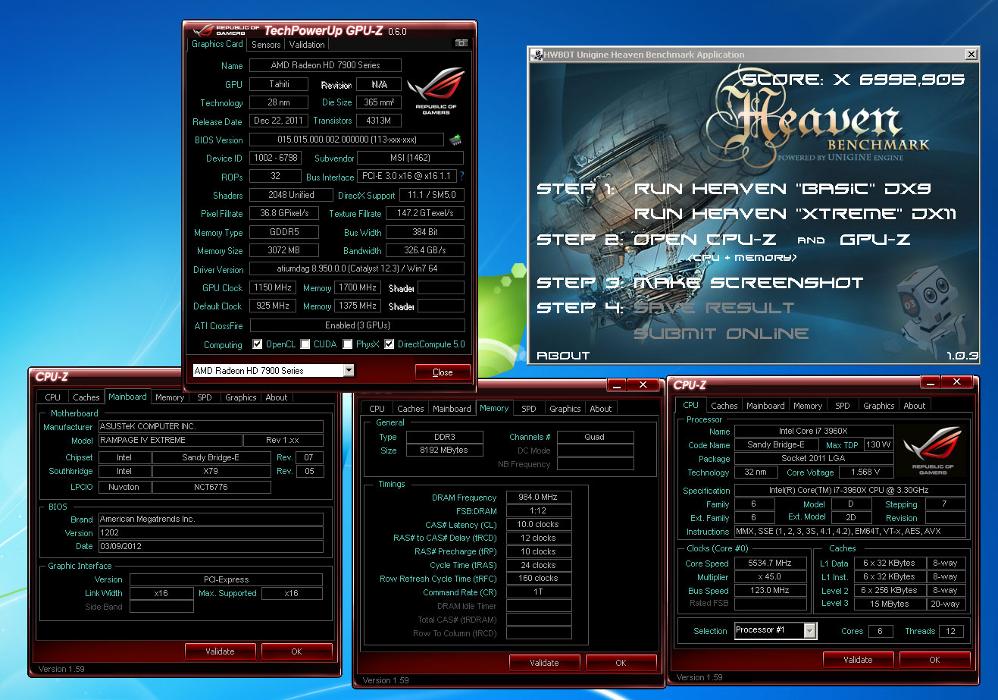Click OK in mainboard CPU-Z window

tap(297, 651)
